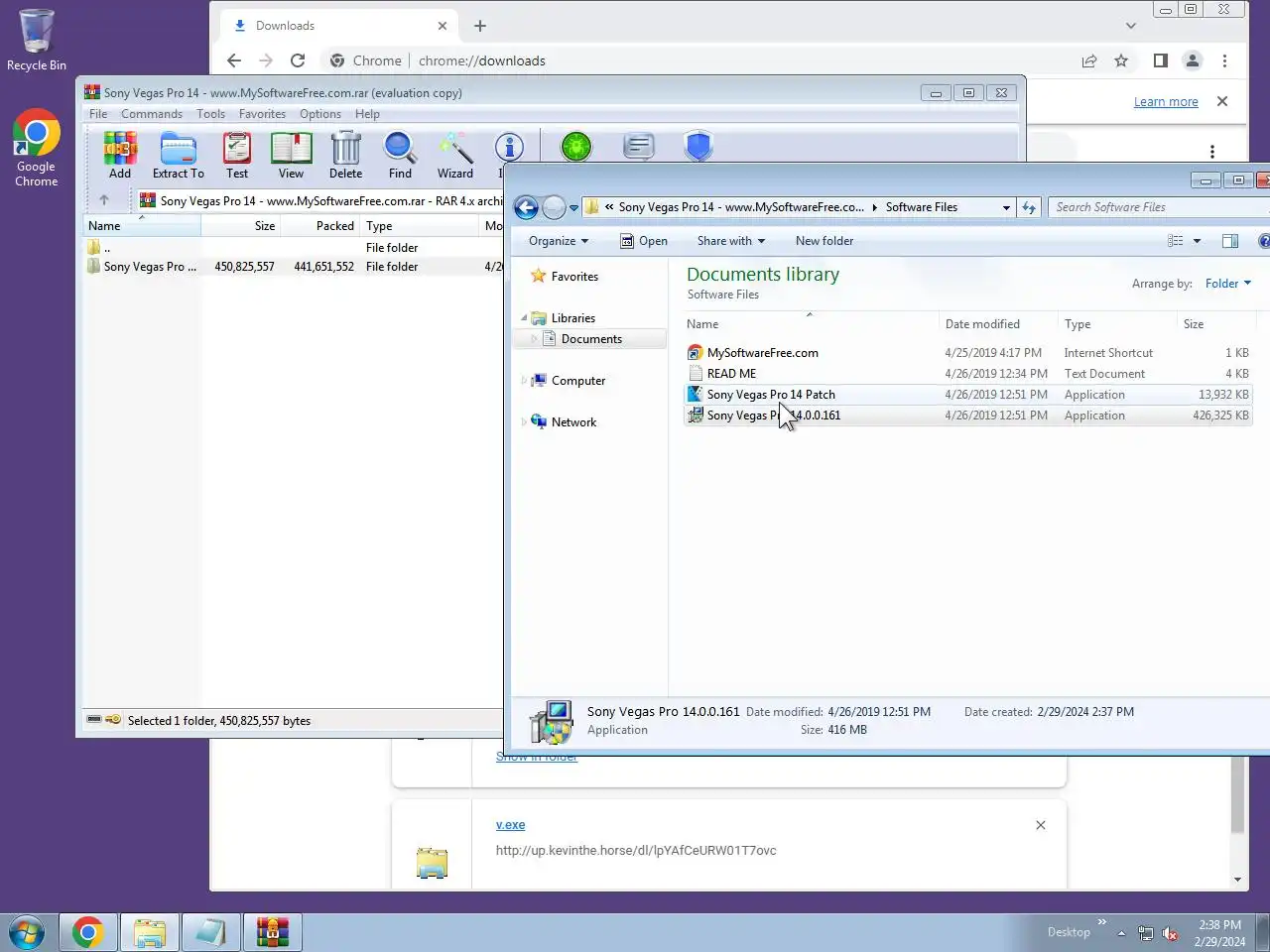
Task: Bookmark page with Chrome star icon
Action: point(1121,60)
